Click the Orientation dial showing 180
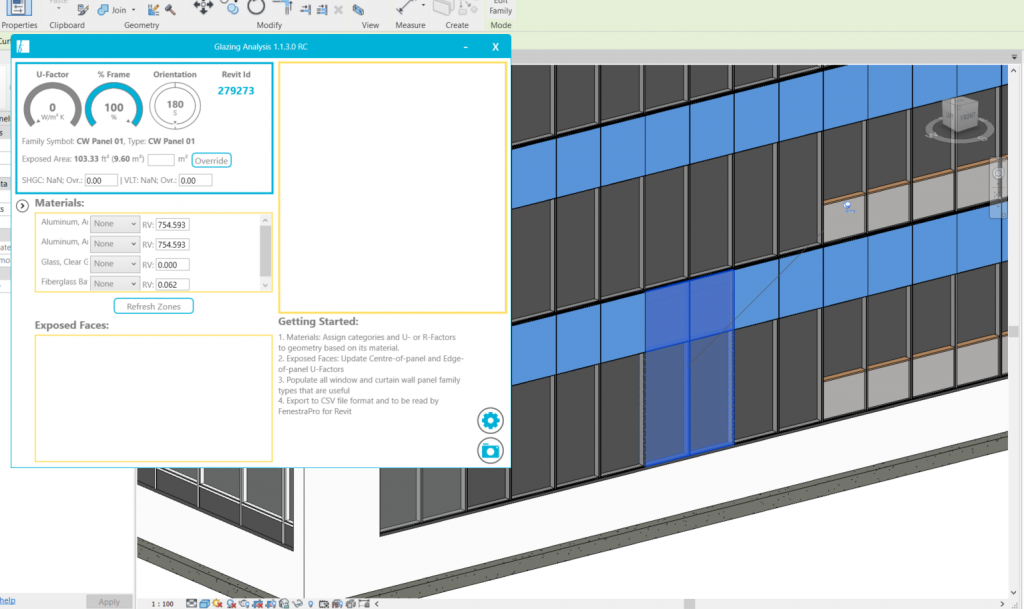 click(x=175, y=106)
